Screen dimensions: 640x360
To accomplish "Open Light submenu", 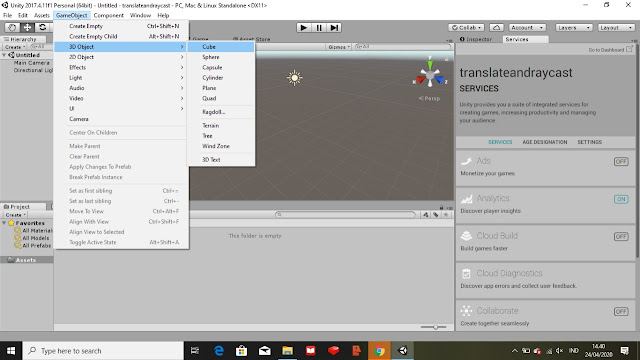I will coord(122,78).
